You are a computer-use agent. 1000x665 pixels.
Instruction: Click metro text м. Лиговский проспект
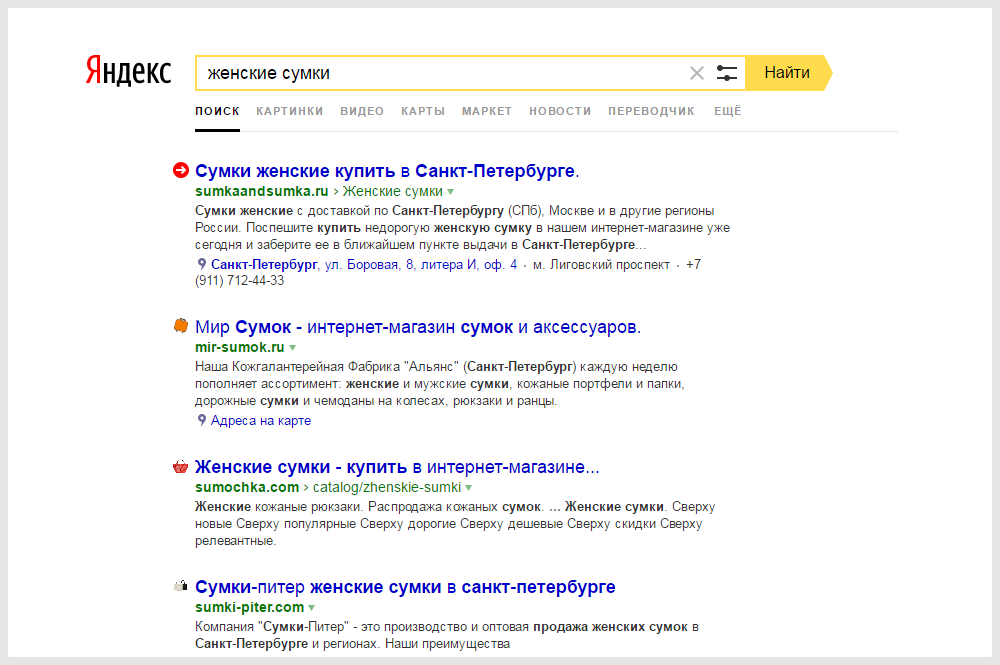[601, 264]
